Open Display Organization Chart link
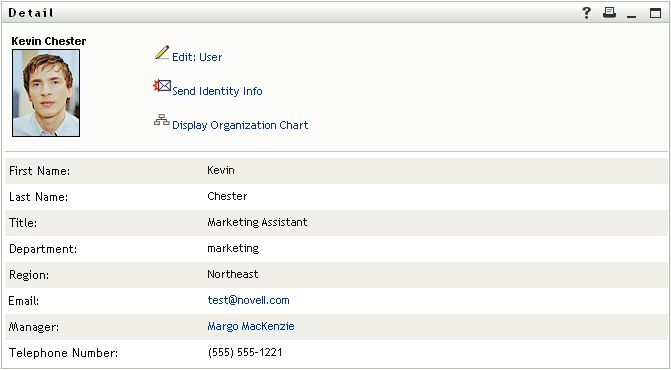 [240, 125]
